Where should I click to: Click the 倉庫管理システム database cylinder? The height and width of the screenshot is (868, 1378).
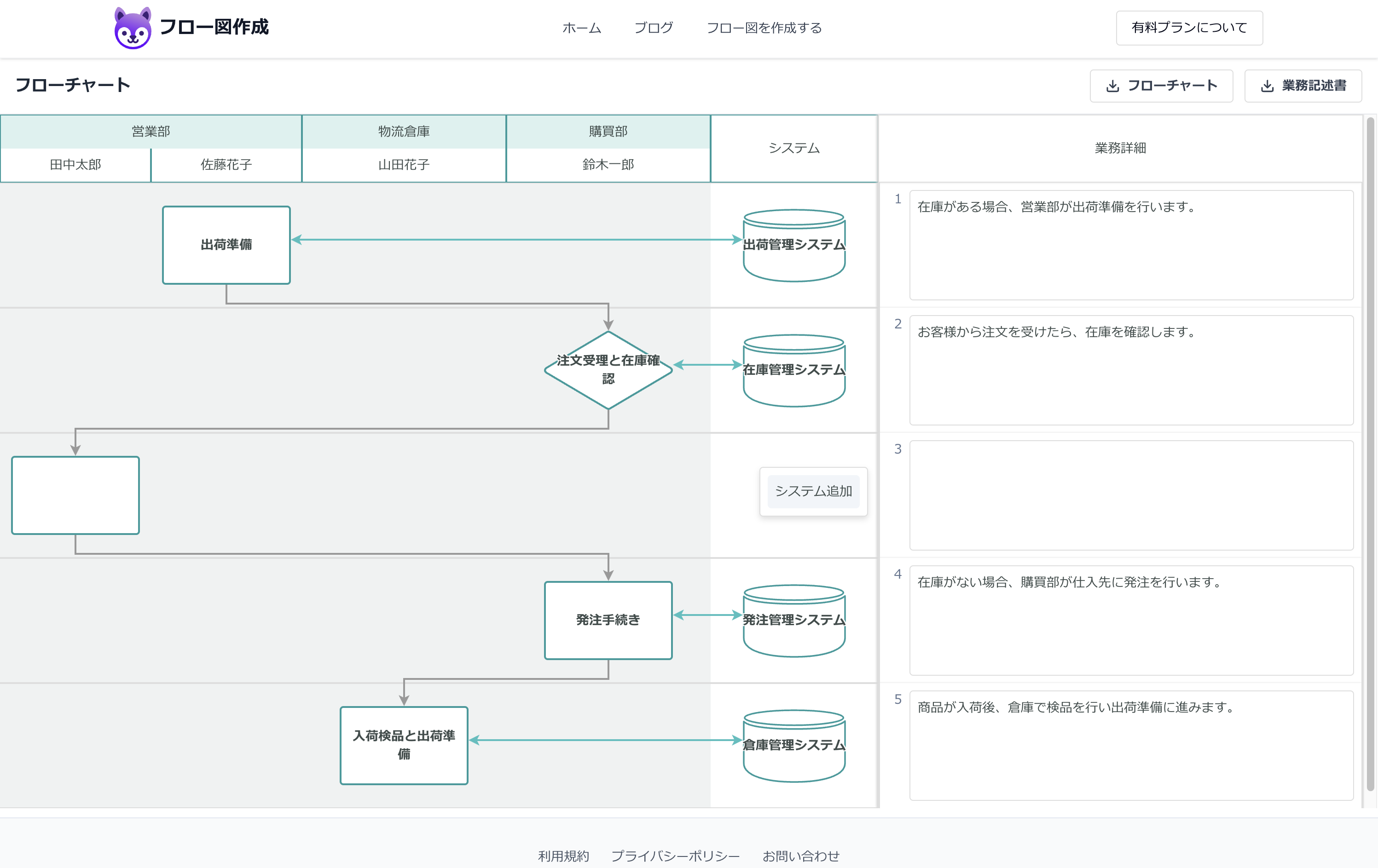[x=794, y=745]
